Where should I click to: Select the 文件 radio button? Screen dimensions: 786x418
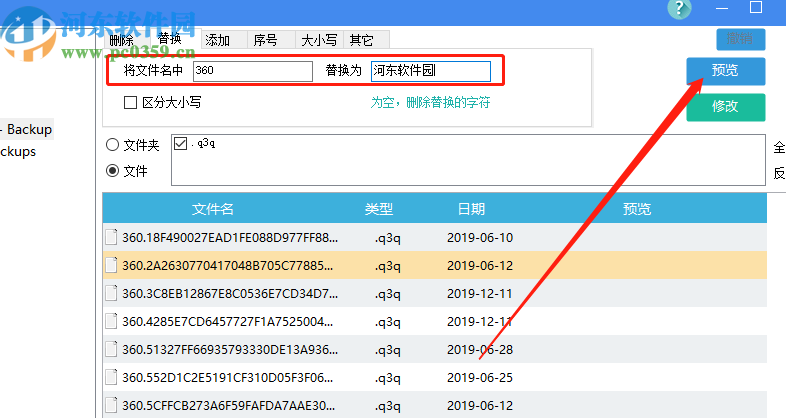[x=113, y=171]
